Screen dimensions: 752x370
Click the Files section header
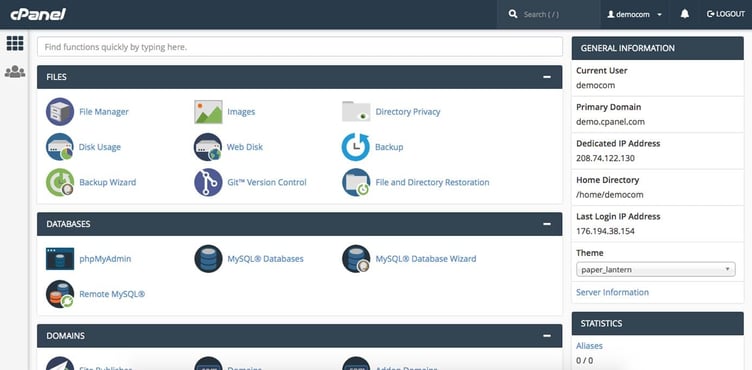tap(299, 77)
